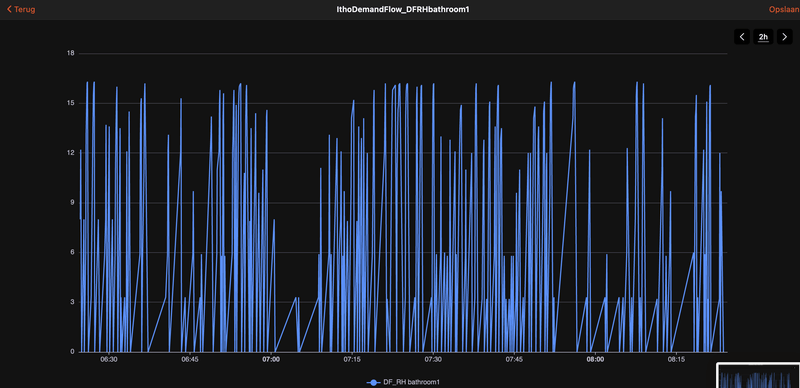800x388 pixels.
Task: Click the 3 value on the y-axis
Action: [x=72, y=302]
